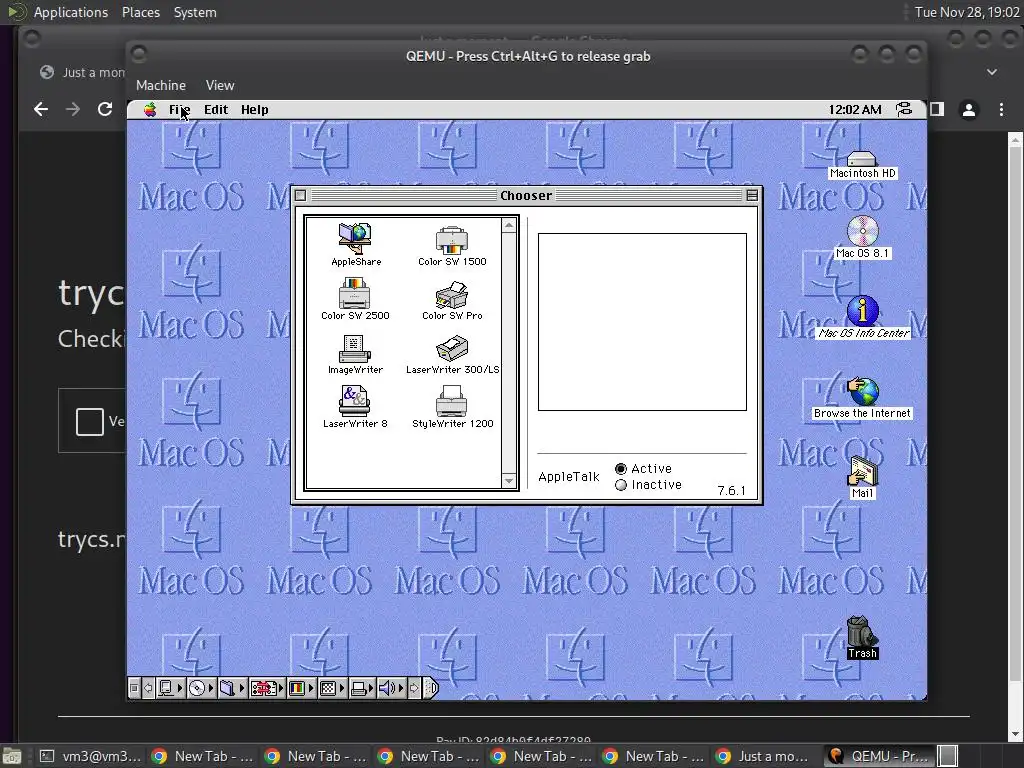
Task: Open the Places menu in top panel
Action: pos(141,12)
